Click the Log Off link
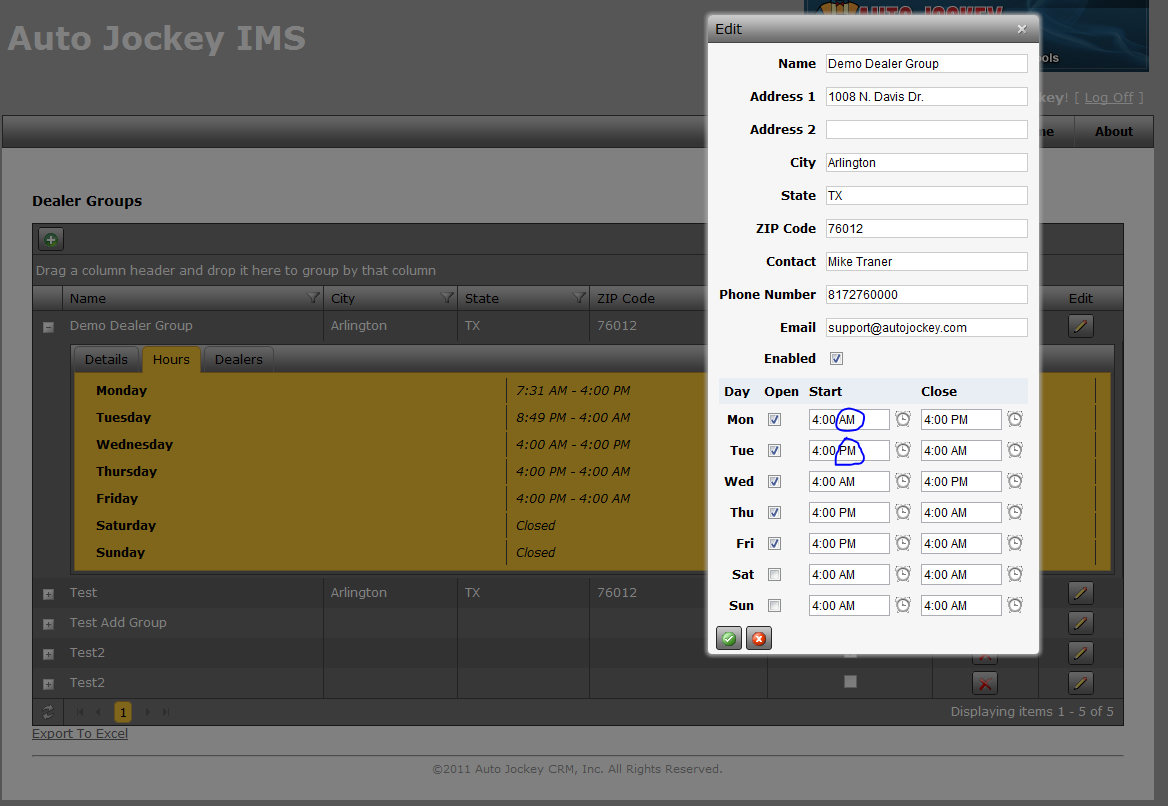 point(1108,98)
